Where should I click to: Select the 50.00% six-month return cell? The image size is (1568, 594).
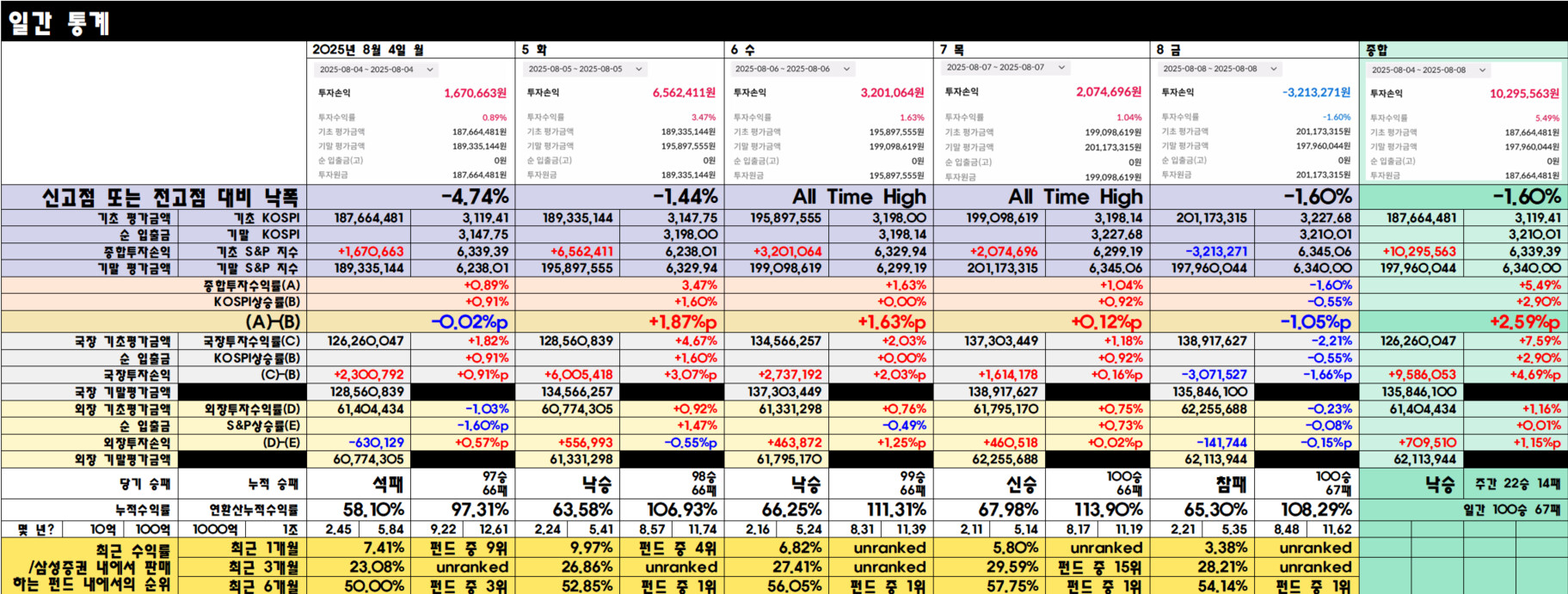374,586
